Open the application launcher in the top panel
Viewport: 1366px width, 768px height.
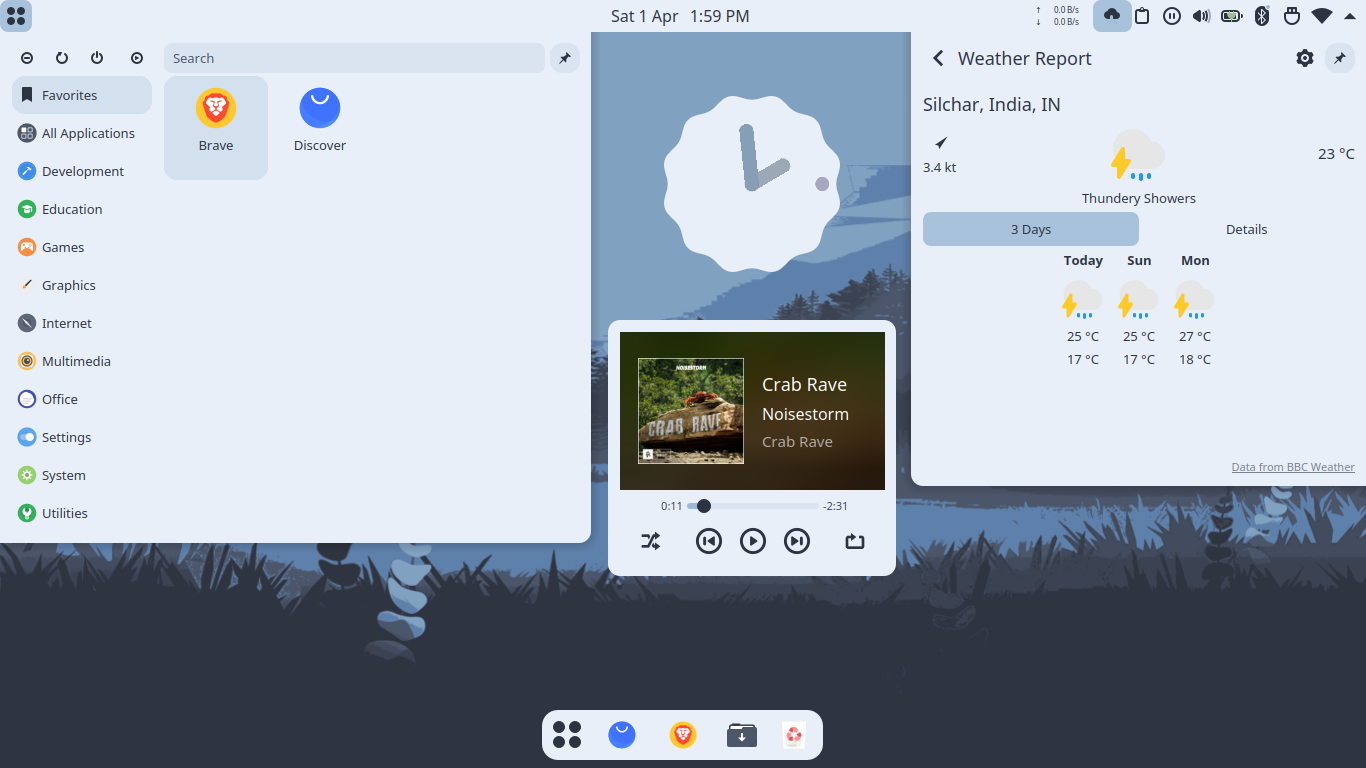(16, 16)
